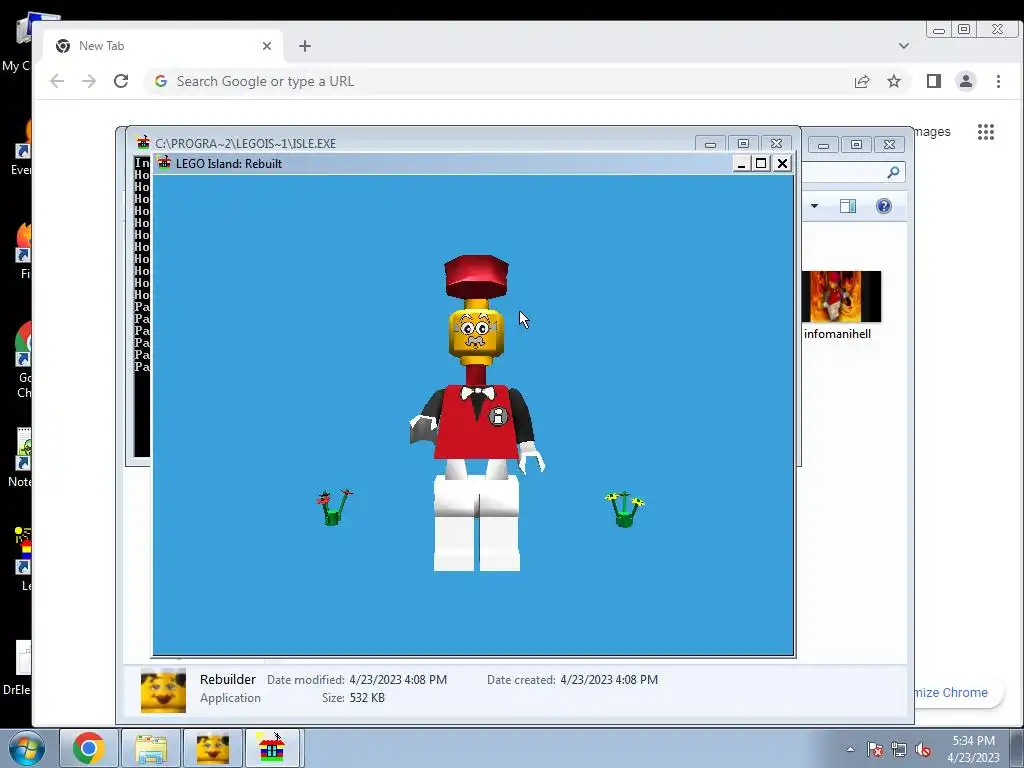Open the Windows Start menu
The width and height of the screenshot is (1024, 768).
pyautogui.click(x=27, y=748)
